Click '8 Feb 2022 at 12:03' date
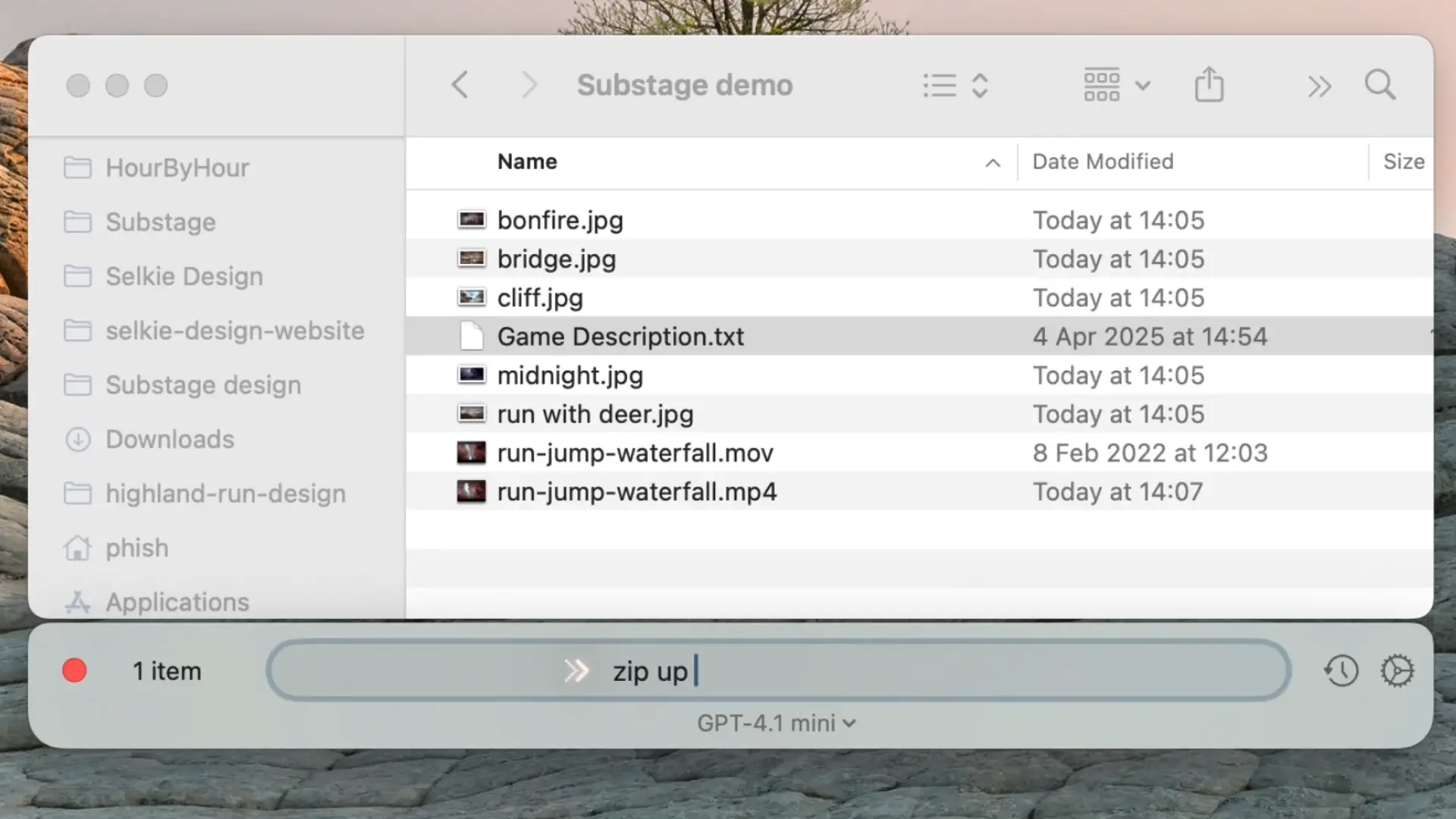 click(x=1150, y=453)
